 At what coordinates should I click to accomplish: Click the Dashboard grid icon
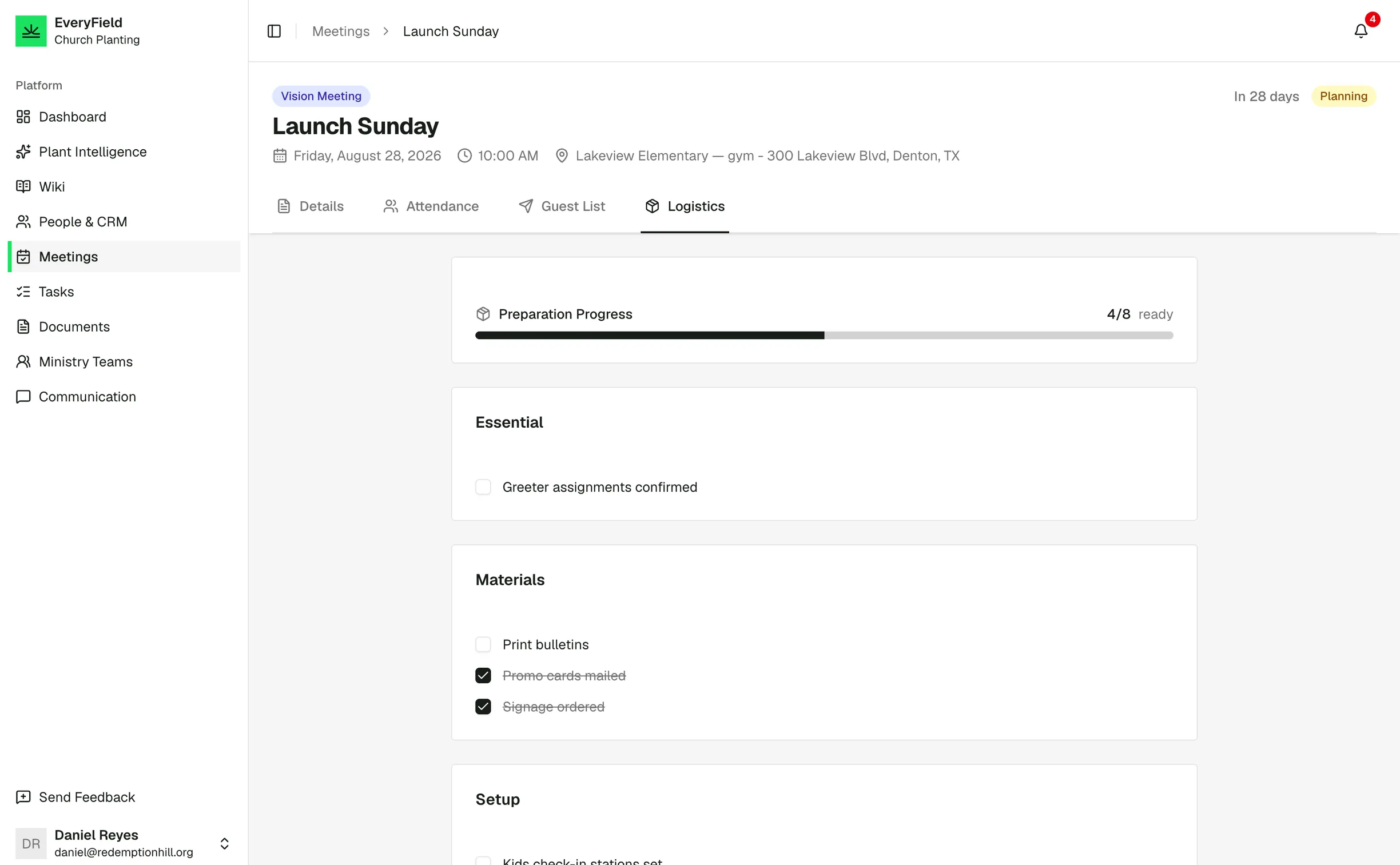23,117
